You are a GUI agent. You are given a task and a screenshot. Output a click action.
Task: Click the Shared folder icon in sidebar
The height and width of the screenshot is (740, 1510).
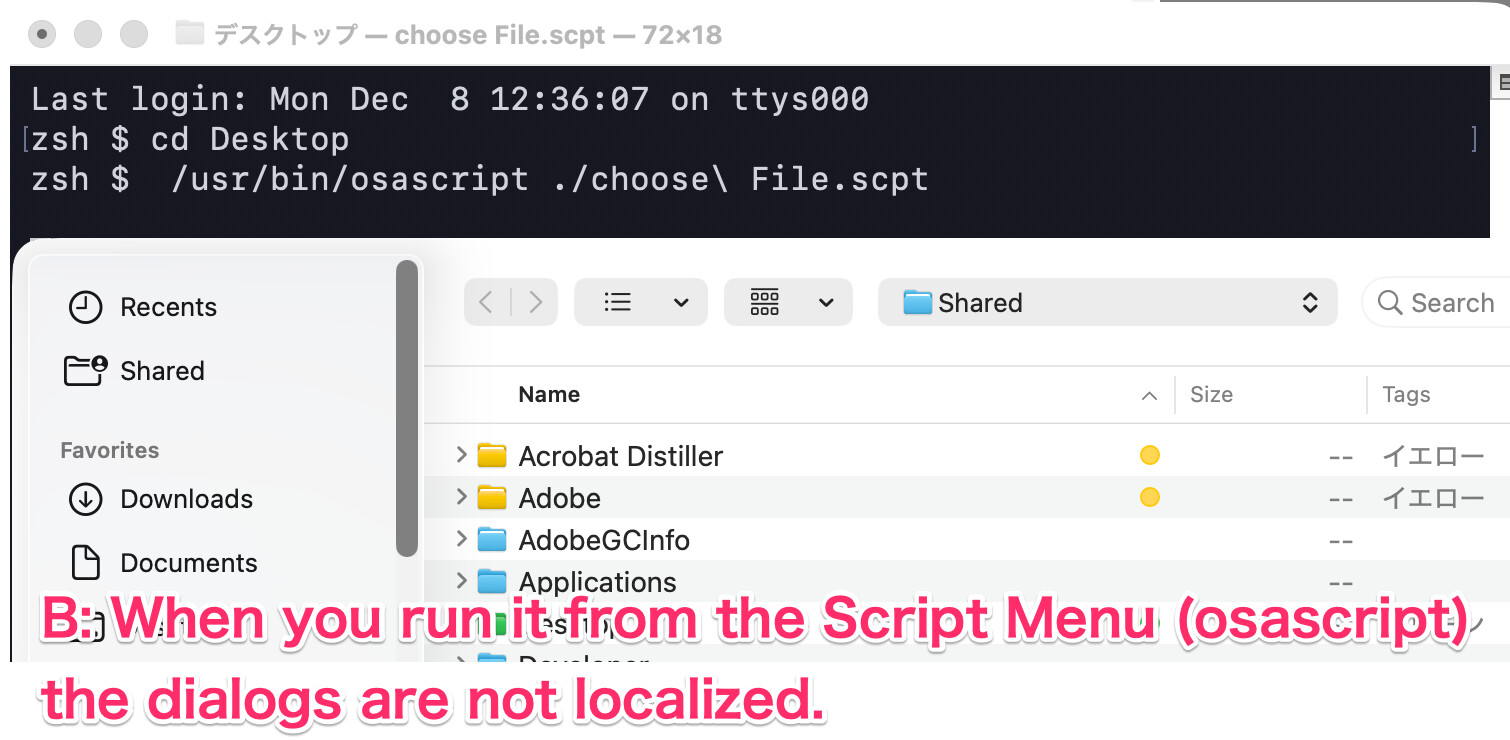85,371
